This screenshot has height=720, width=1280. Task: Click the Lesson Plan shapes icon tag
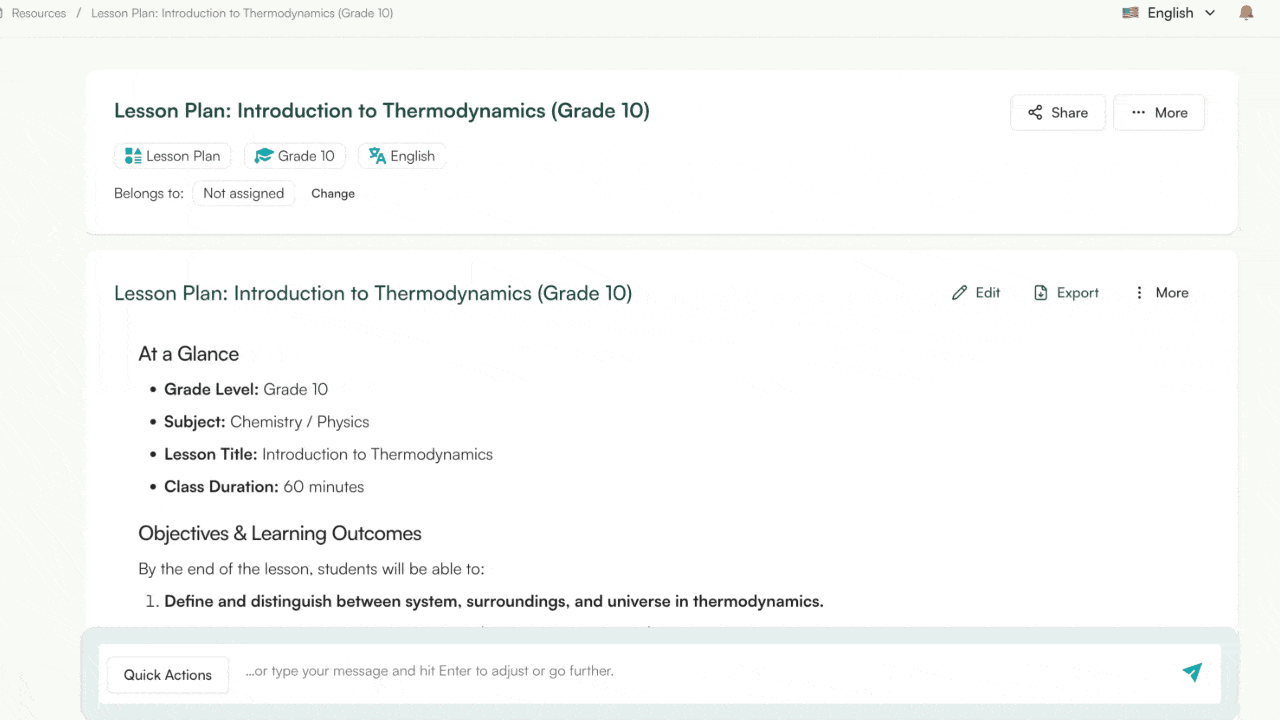click(x=133, y=156)
